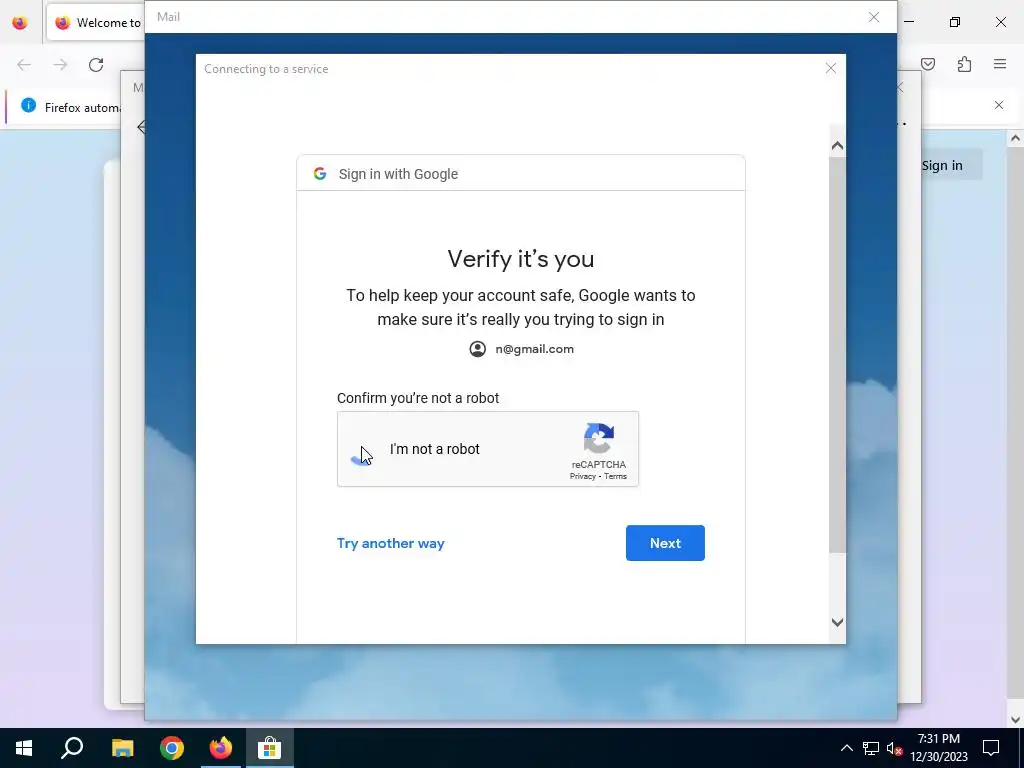Click Sign in on the Firefox page
Screen dimensions: 1024x768
942,166
